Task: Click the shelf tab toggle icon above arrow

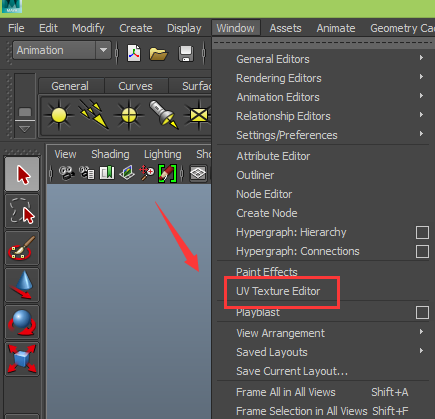Action: [x=25, y=112]
